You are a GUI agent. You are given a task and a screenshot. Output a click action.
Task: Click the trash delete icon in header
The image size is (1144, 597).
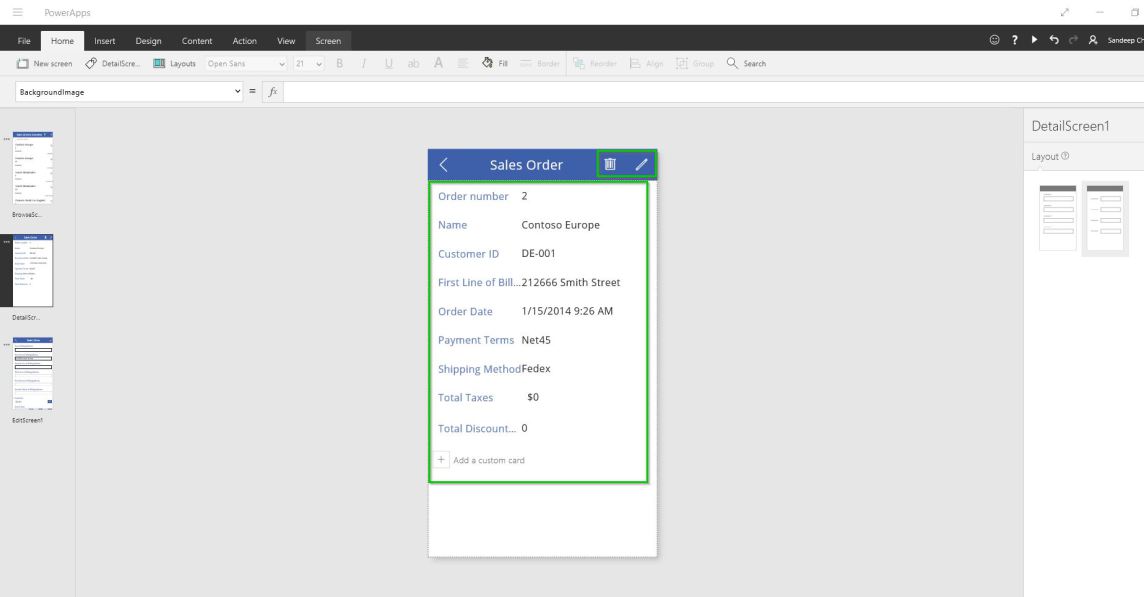click(x=610, y=164)
